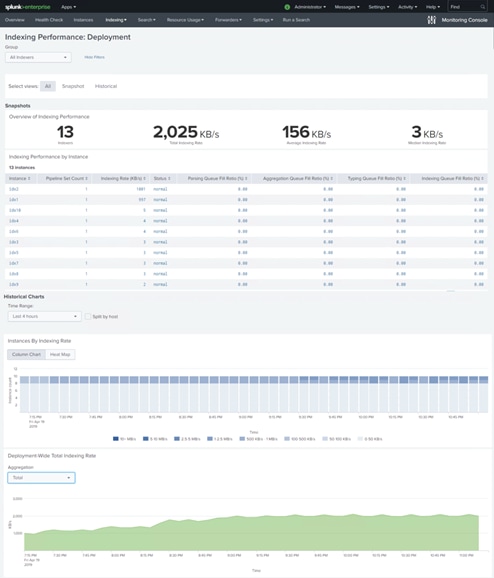Viewport: 494px width, 578px height.
Task: Select the All views toggle
Action: (x=48, y=86)
